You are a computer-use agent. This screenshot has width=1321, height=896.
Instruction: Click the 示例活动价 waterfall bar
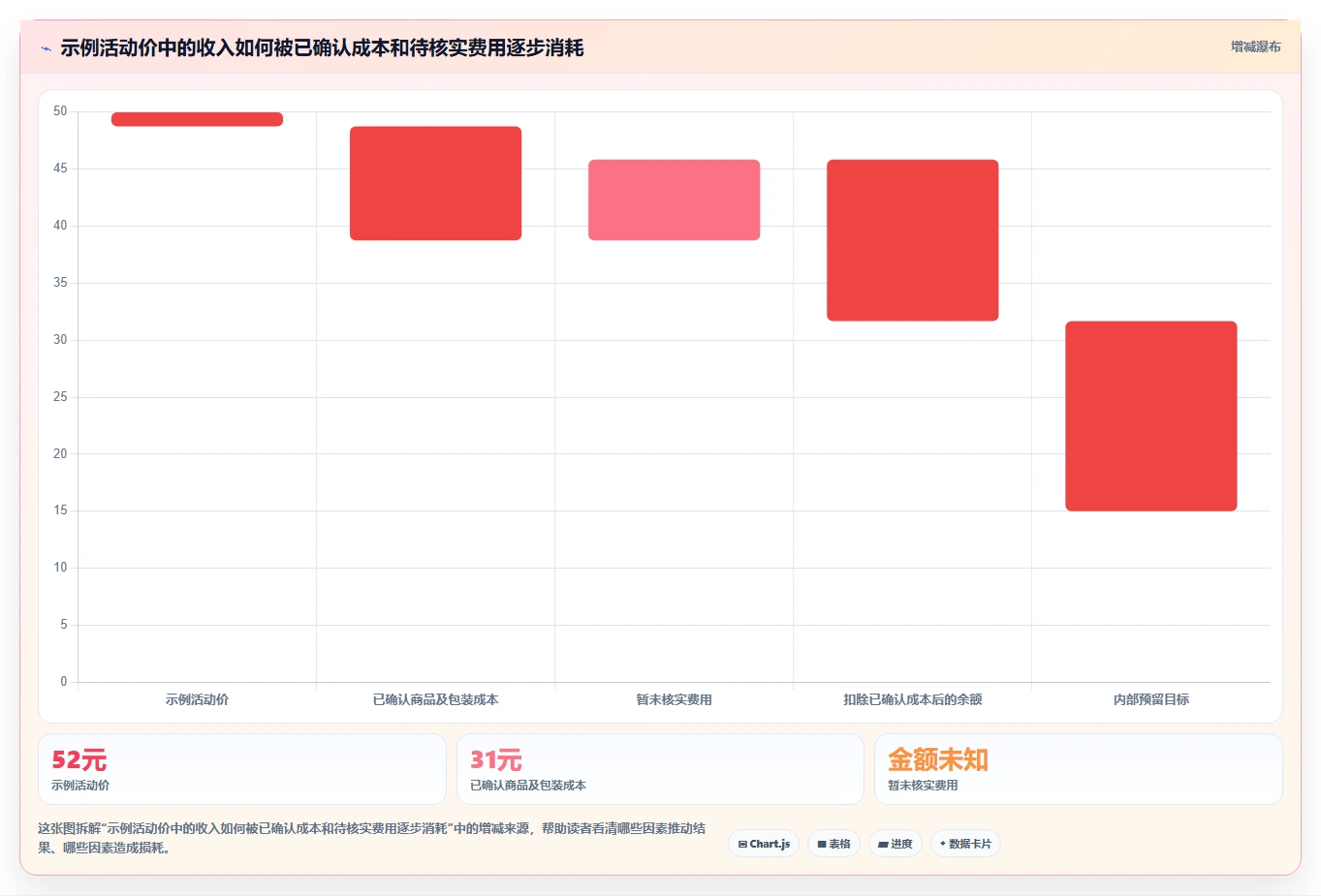197,119
